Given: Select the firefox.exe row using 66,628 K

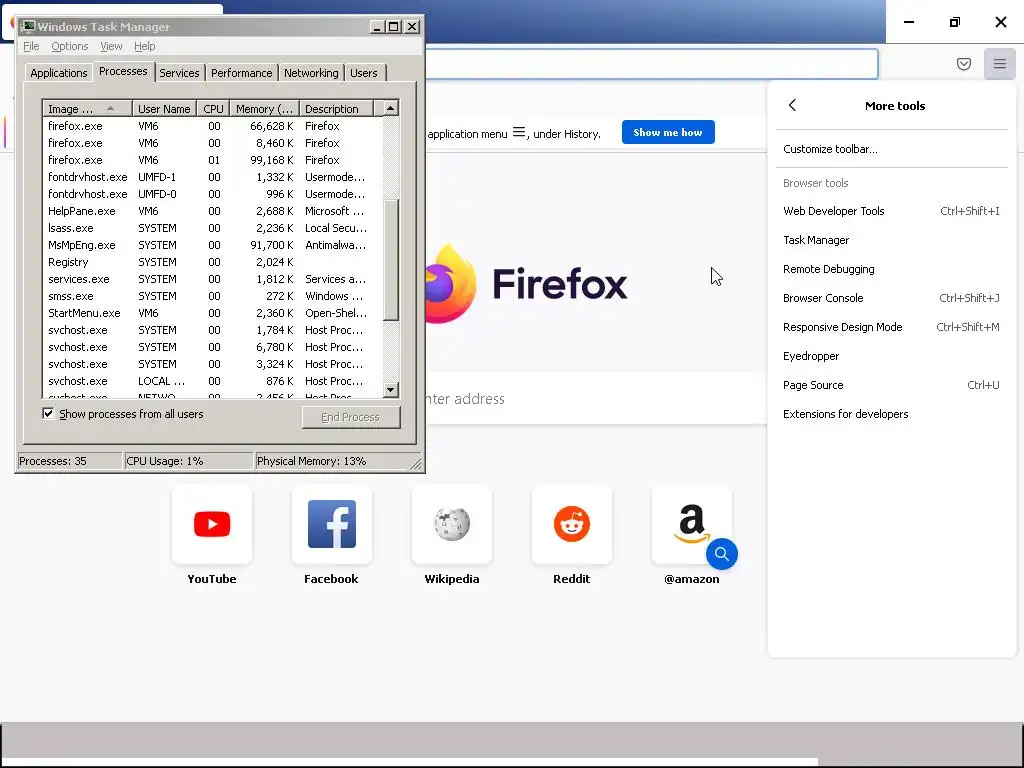Looking at the screenshot, I should 212,126.
